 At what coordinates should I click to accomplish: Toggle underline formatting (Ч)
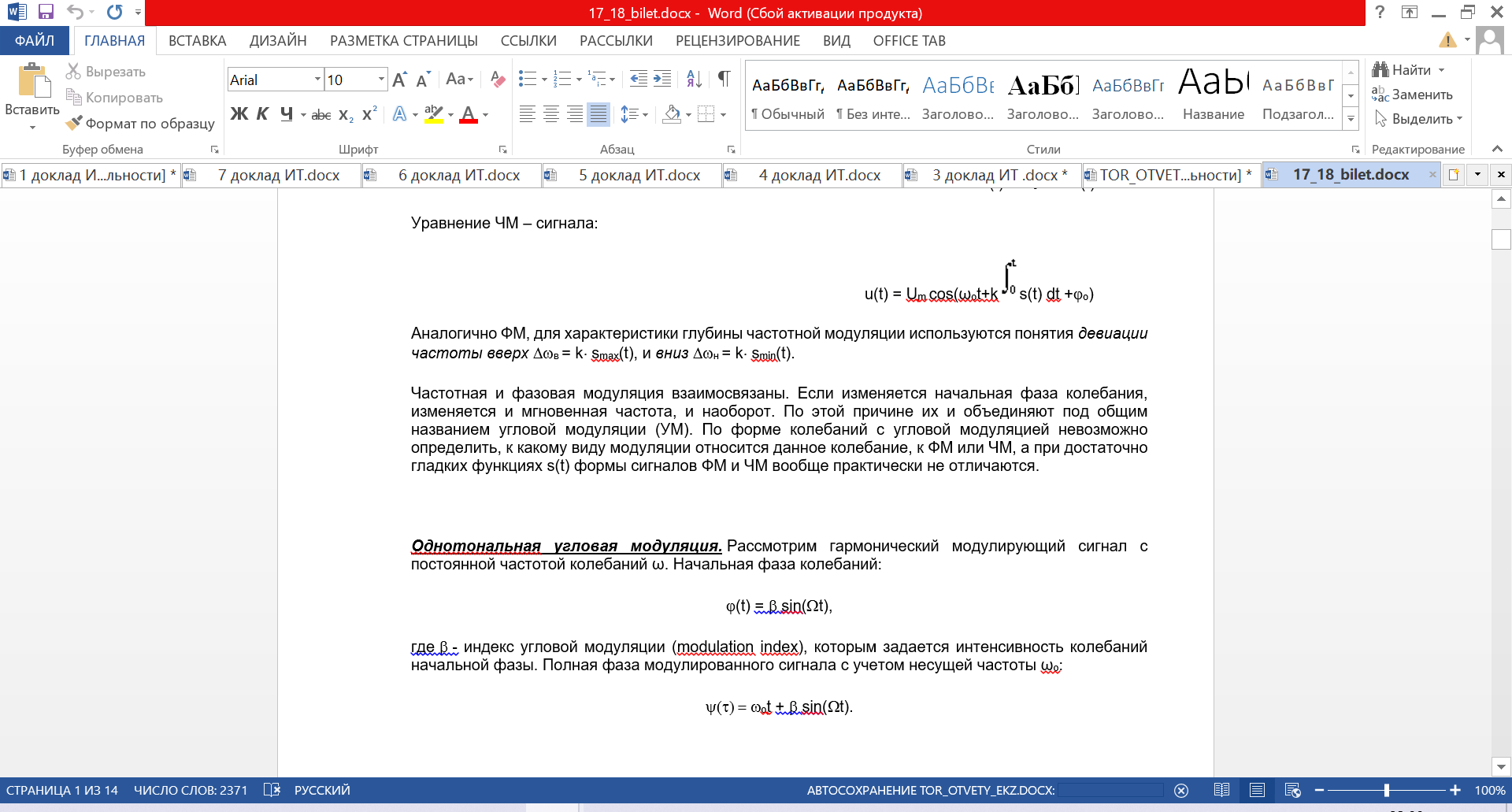pos(287,114)
